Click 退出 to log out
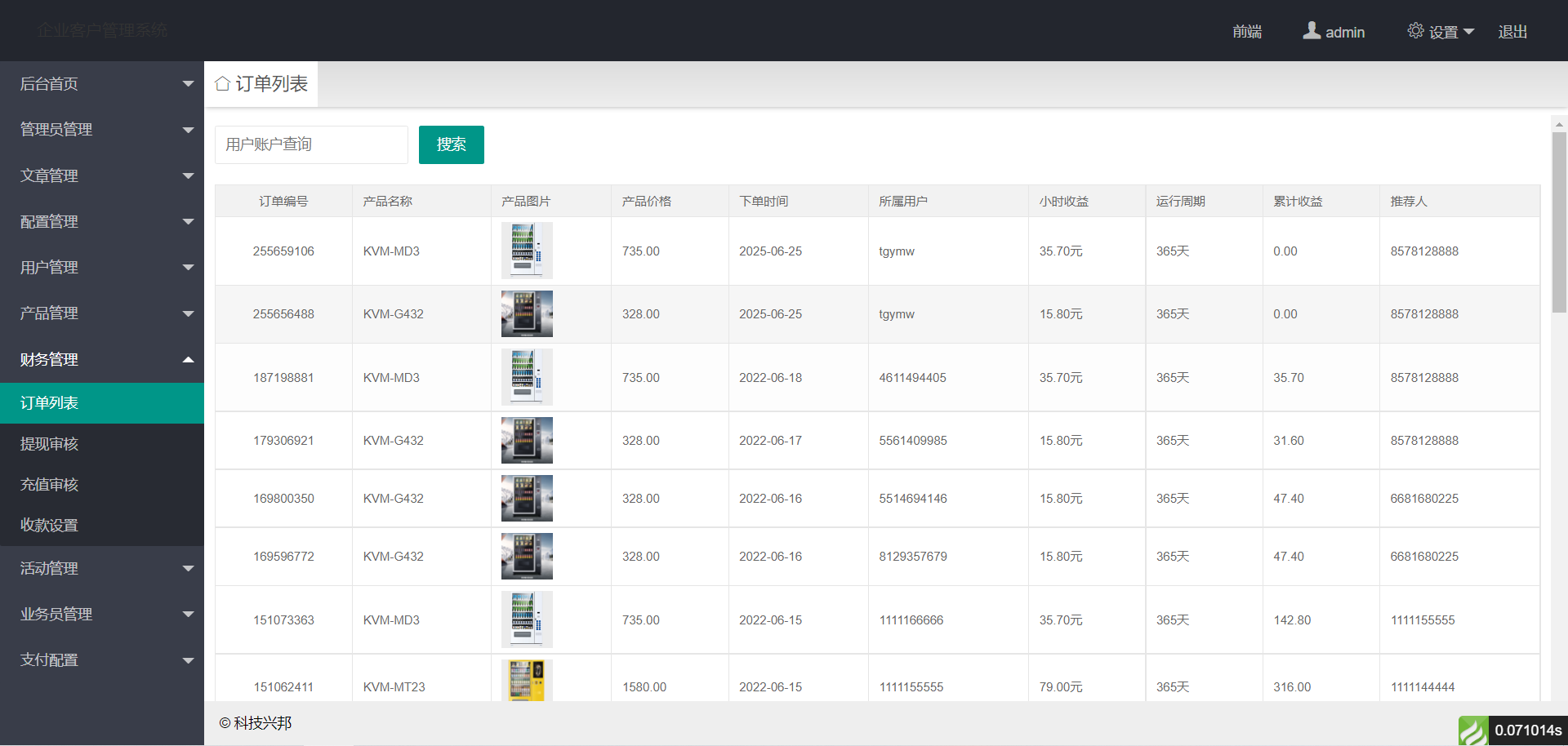1568x746 pixels. pos(1512,32)
